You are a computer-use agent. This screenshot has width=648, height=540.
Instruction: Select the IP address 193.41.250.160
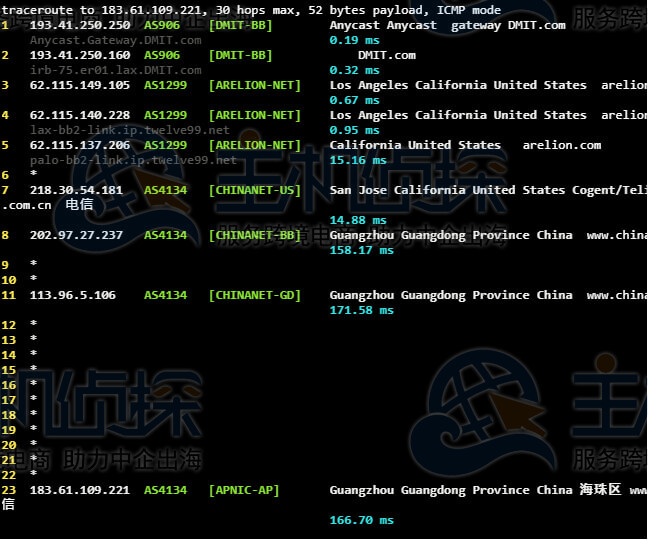click(80, 55)
